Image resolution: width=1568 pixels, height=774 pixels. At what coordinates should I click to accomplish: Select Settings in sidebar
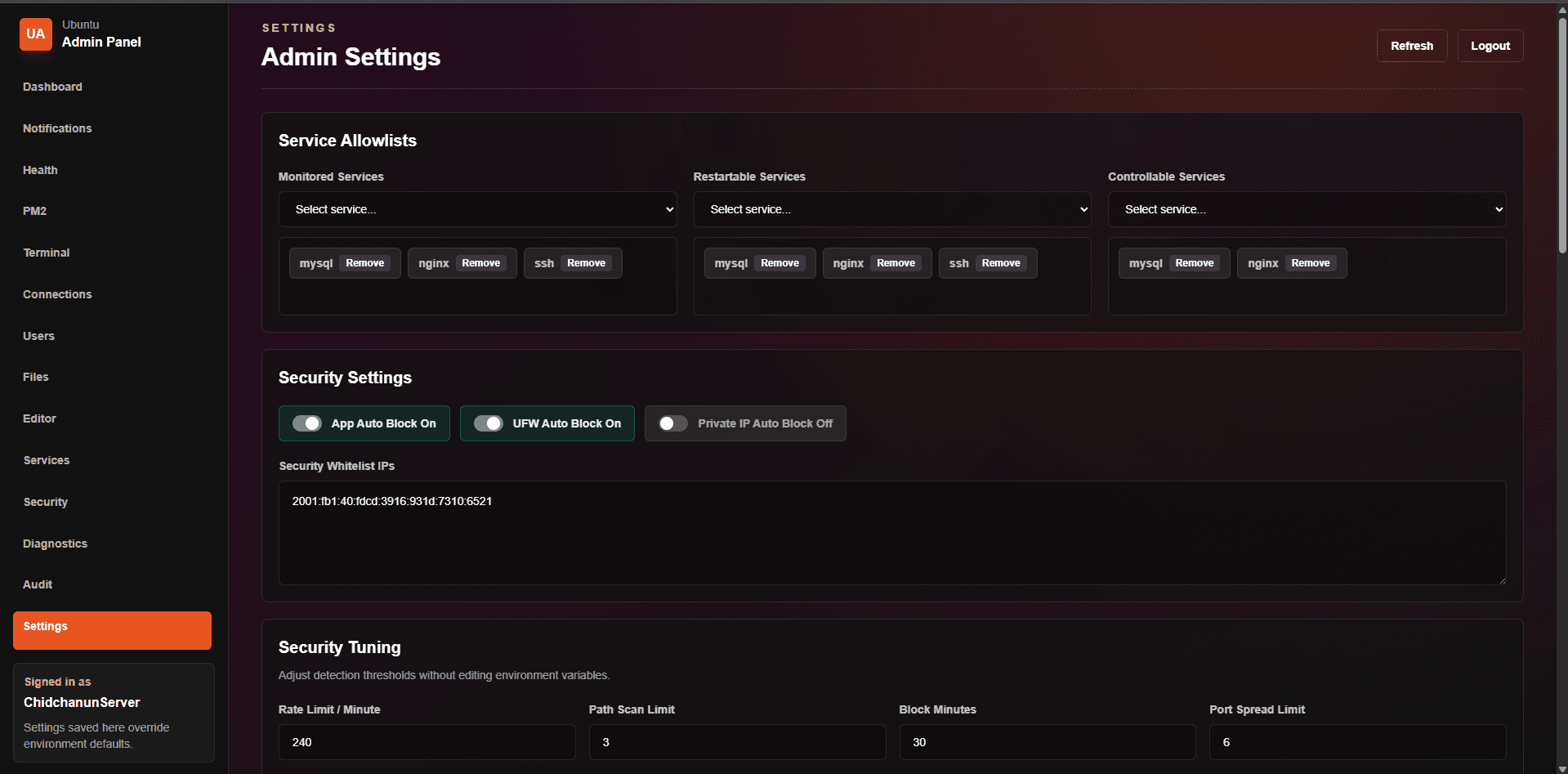click(112, 630)
